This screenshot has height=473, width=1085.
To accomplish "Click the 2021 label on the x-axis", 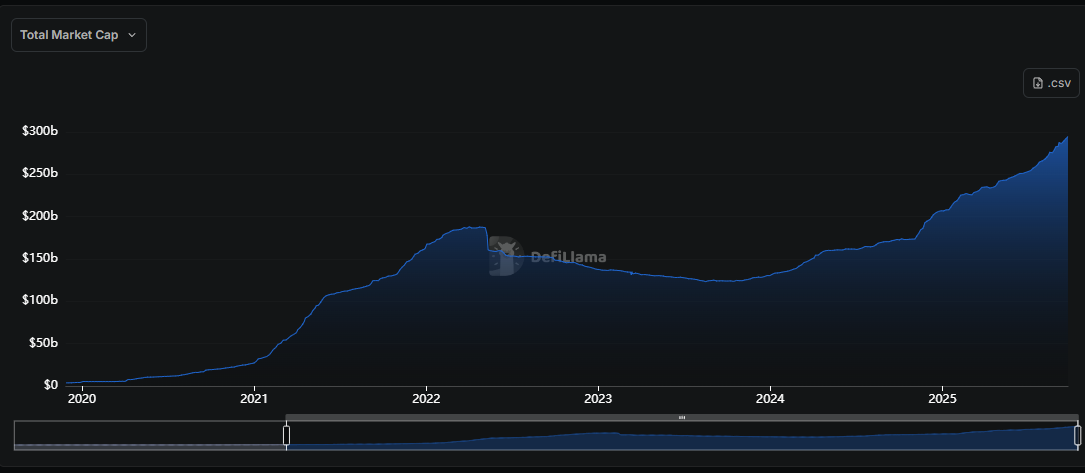I will [254, 400].
